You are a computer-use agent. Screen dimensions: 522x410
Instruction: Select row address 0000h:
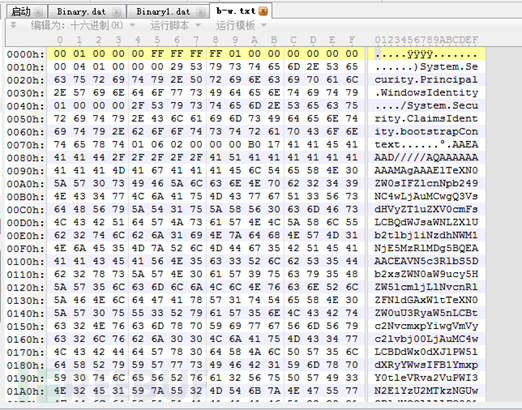coord(25,54)
